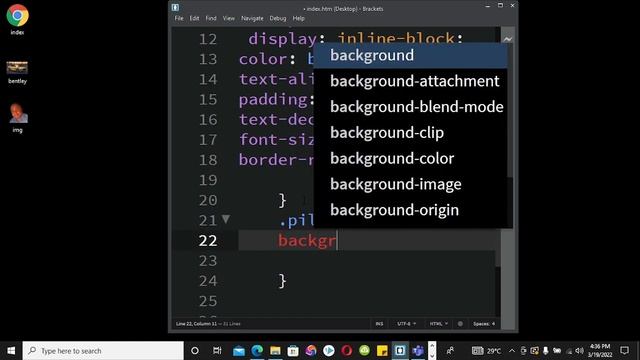This screenshot has height=360, width=640.
Task: Open the Edit menu
Action: [194, 18]
